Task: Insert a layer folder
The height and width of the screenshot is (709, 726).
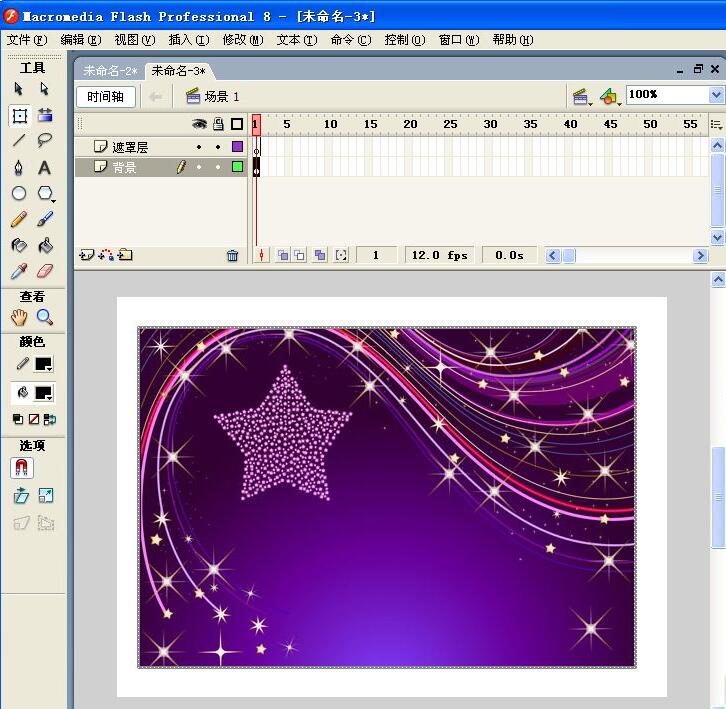Action: click(x=125, y=255)
